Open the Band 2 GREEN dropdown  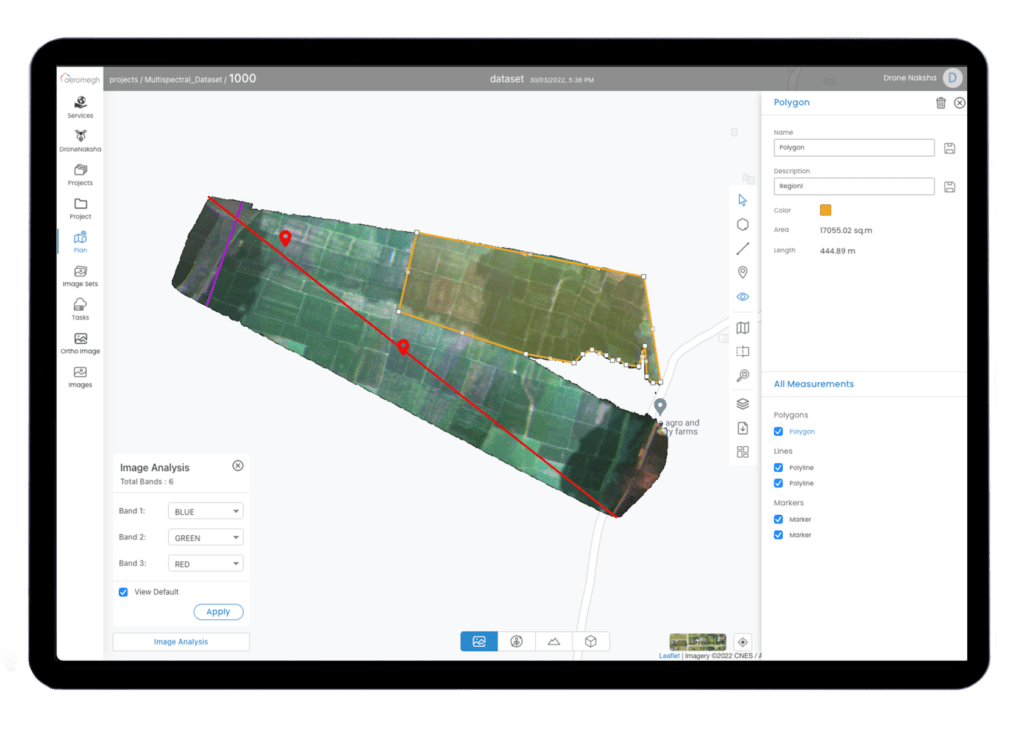(x=206, y=538)
